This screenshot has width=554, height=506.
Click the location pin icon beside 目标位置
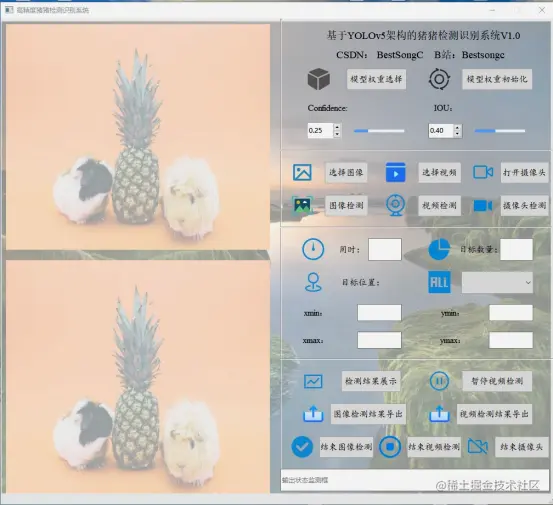click(x=313, y=282)
